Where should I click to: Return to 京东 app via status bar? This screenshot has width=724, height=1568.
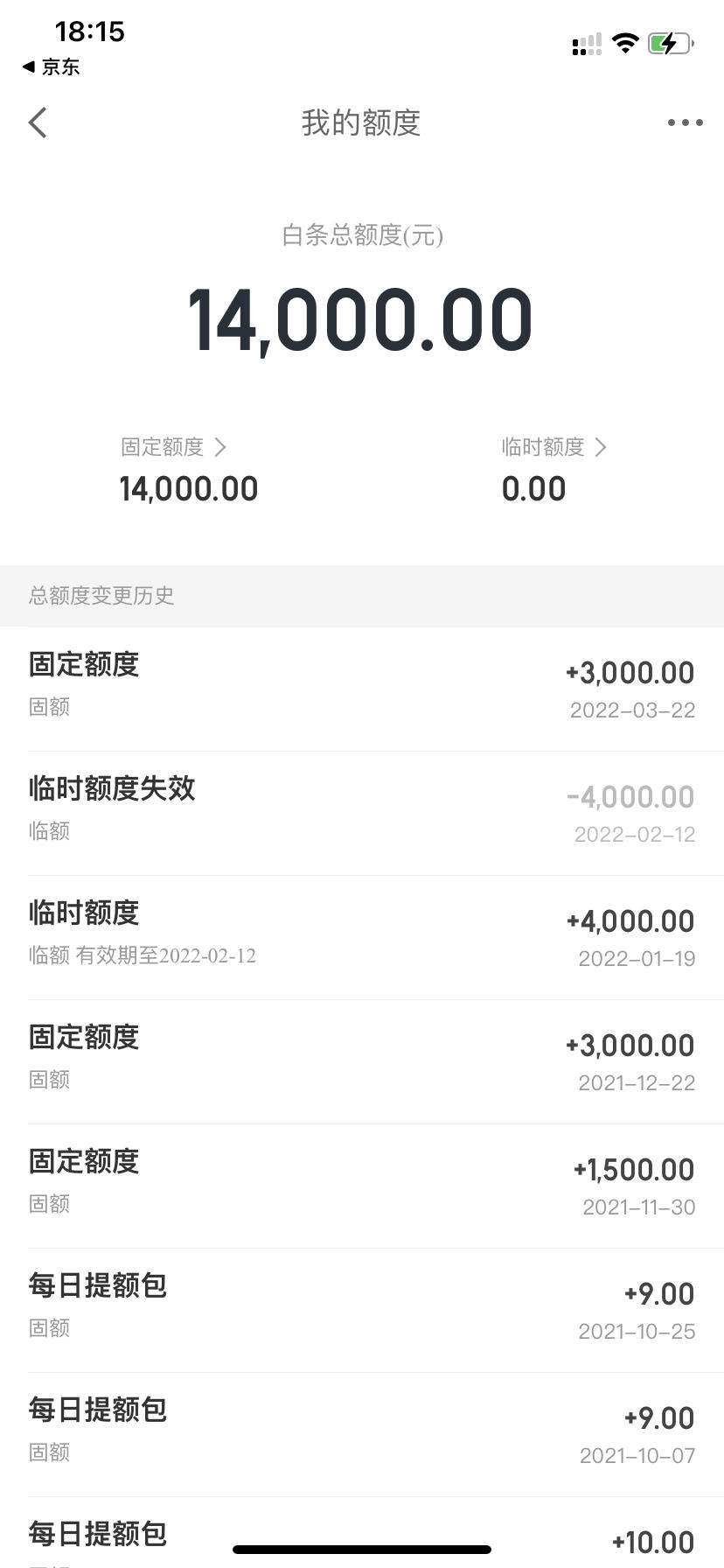point(52,66)
